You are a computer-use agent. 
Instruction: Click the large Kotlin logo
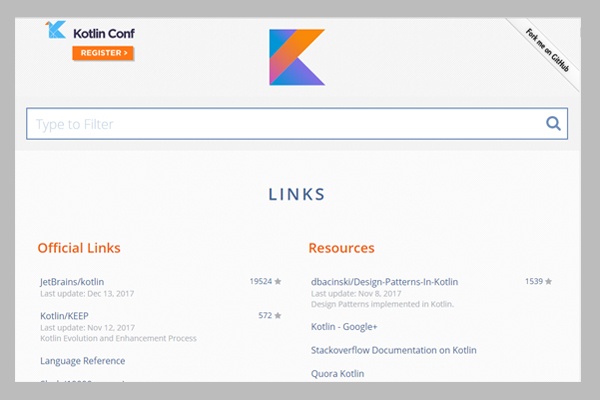[x=297, y=57]
